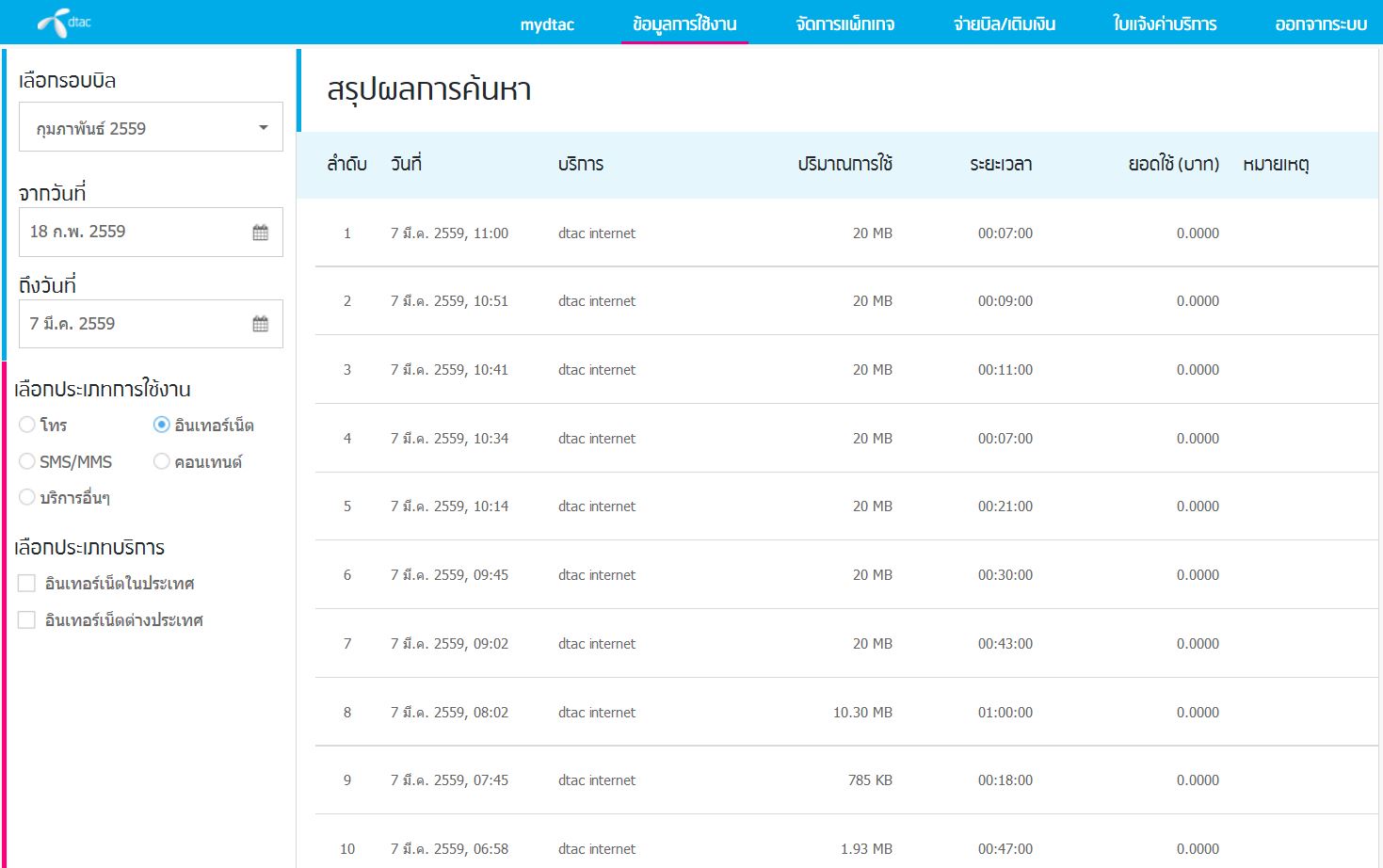Screen dimensions: 1383x868
Task: Click the สรุปผลการค้นหา heading
Action: click(429, 90)
